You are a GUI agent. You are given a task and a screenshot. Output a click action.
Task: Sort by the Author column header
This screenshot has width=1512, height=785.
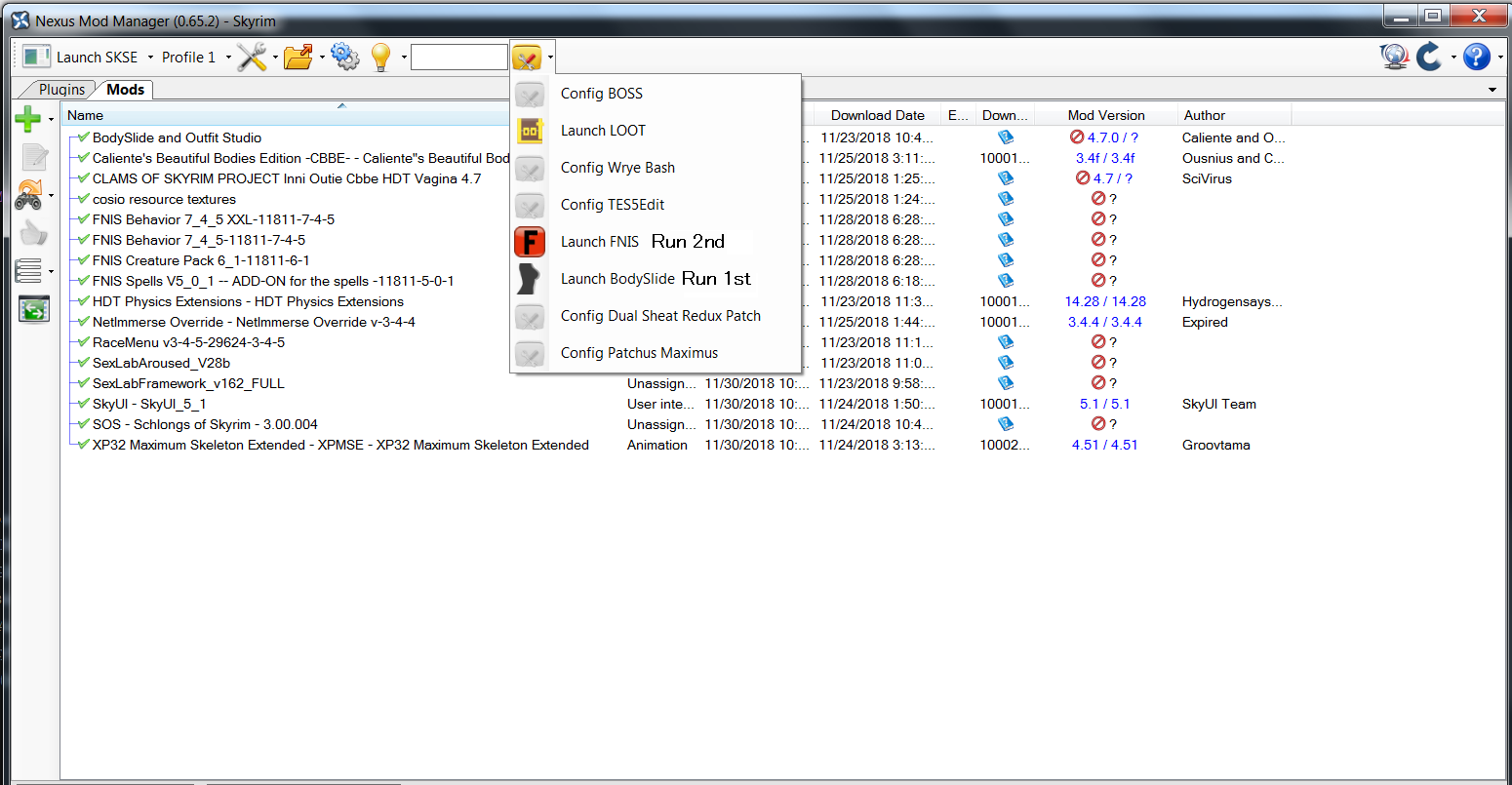(1234, 115)
